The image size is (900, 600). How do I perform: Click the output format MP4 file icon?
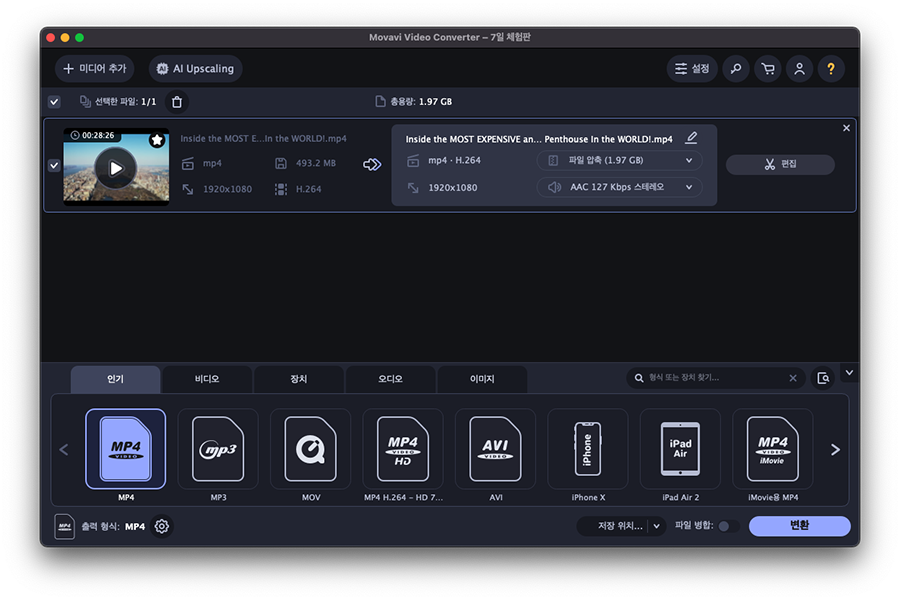65,527
